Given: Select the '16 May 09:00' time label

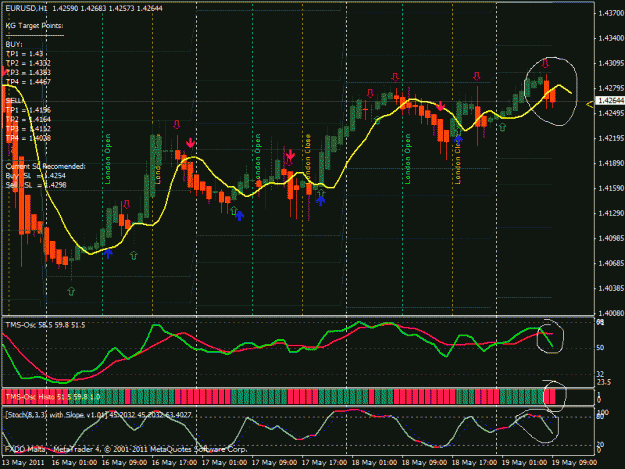Looking at the screenshot, I should (124, 463).
